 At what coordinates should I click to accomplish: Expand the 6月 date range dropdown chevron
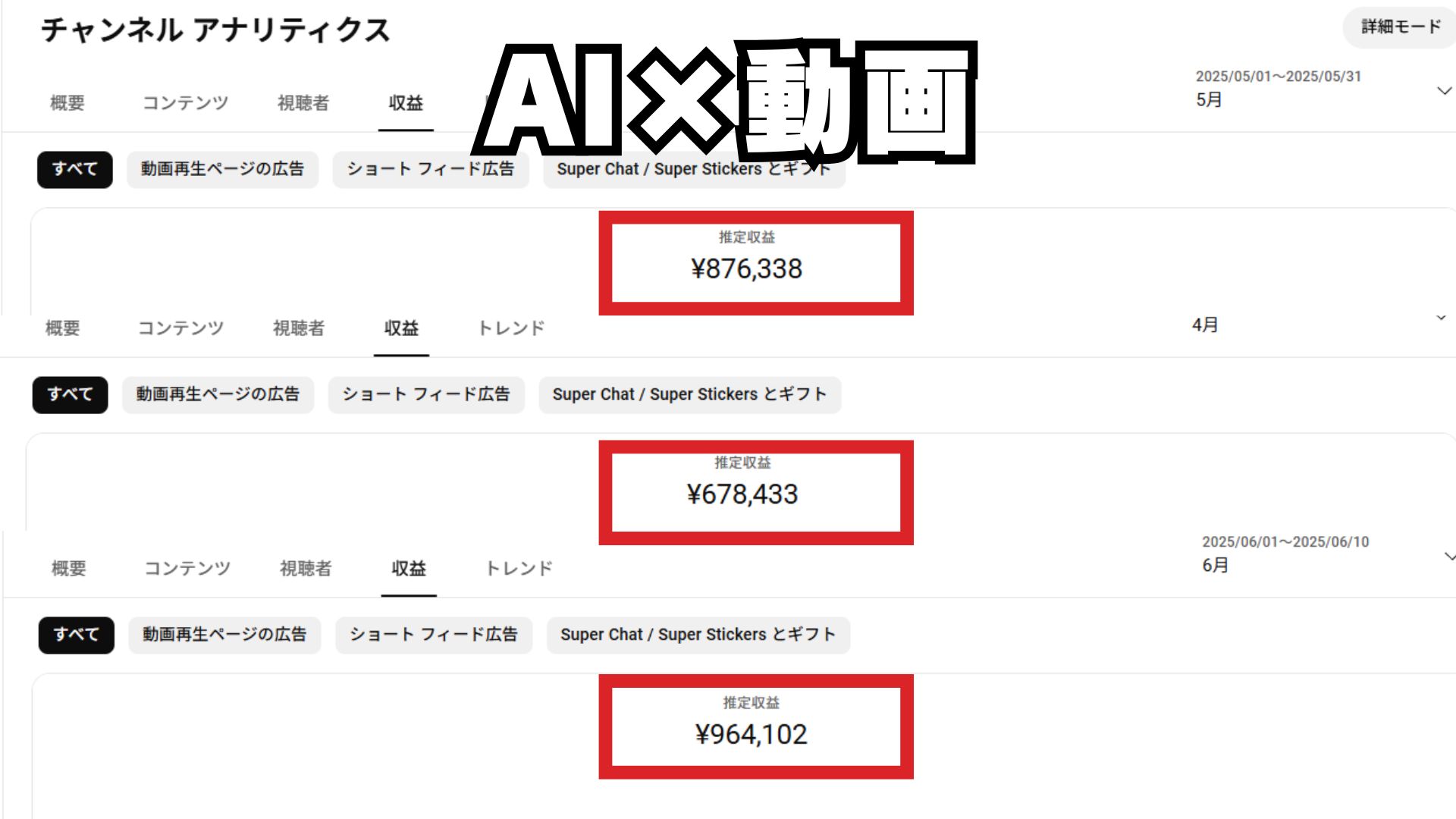point(1449,557)
